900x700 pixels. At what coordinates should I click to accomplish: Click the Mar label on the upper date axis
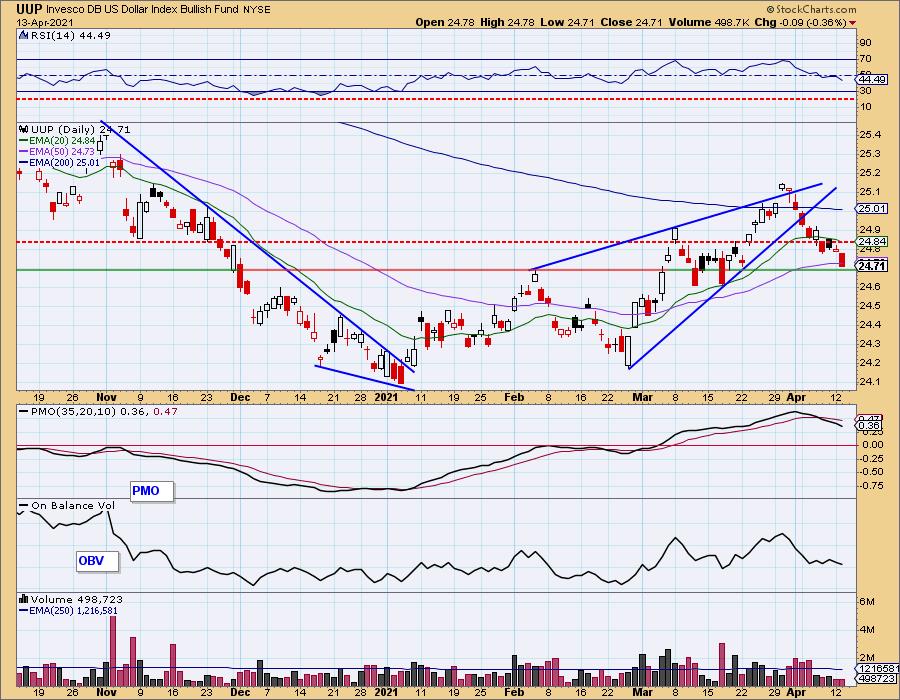click(643, 397)
